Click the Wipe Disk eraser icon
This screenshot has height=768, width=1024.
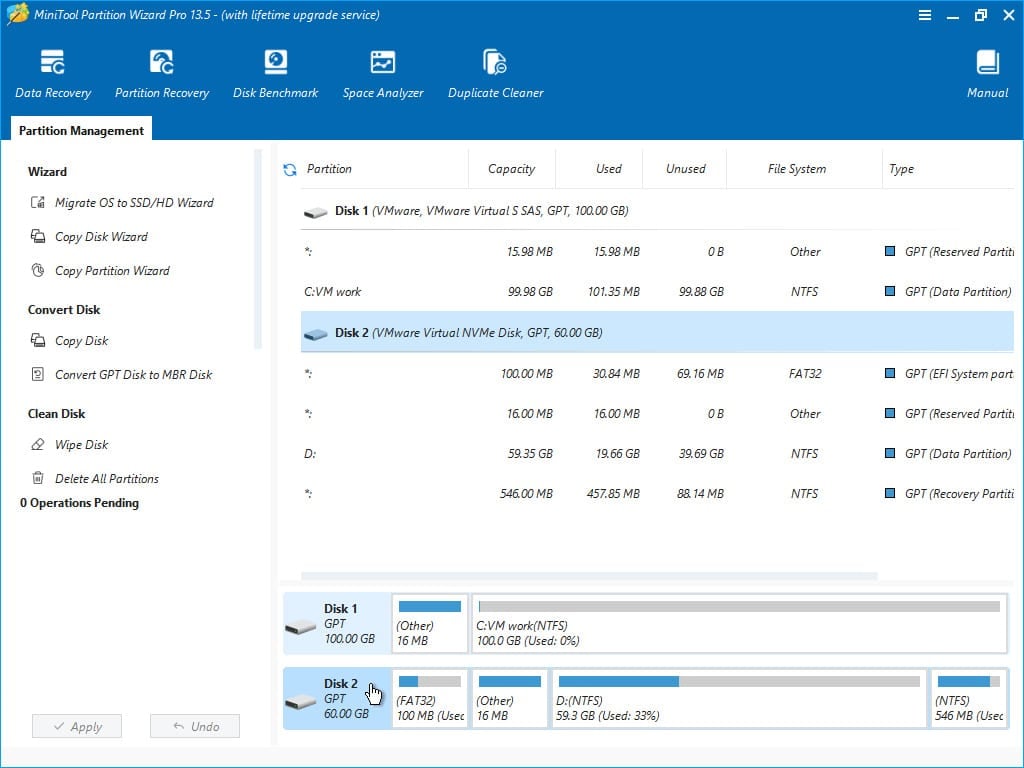(38, 445)
